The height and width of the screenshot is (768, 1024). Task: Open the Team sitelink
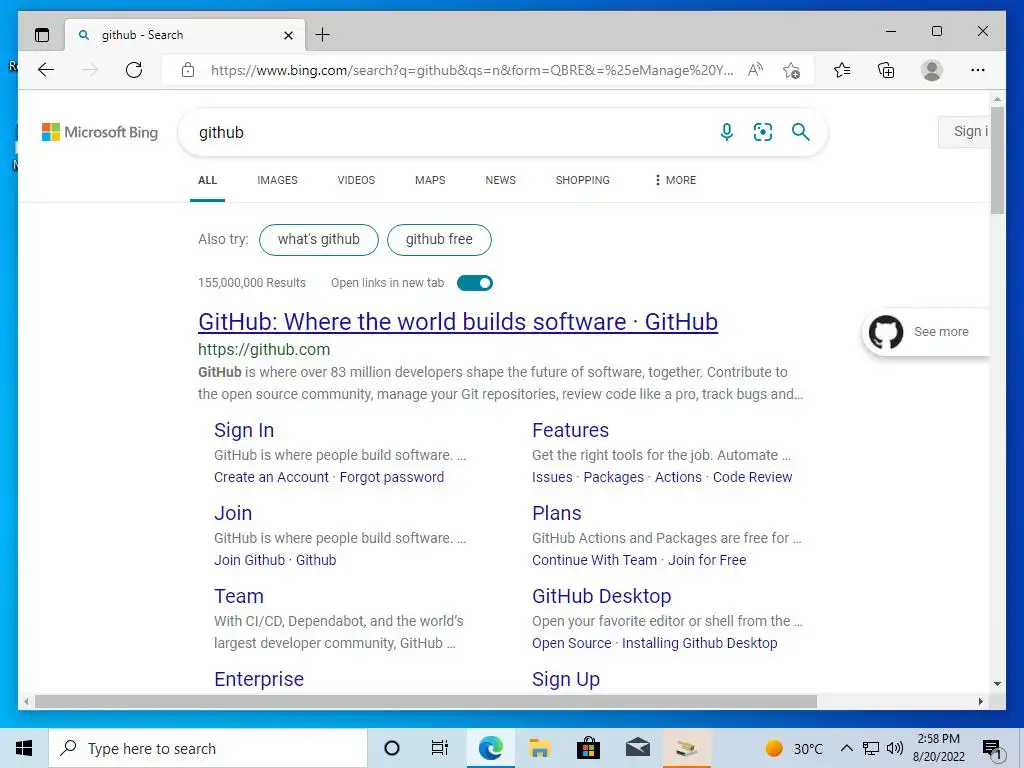[x=238, y=596]
